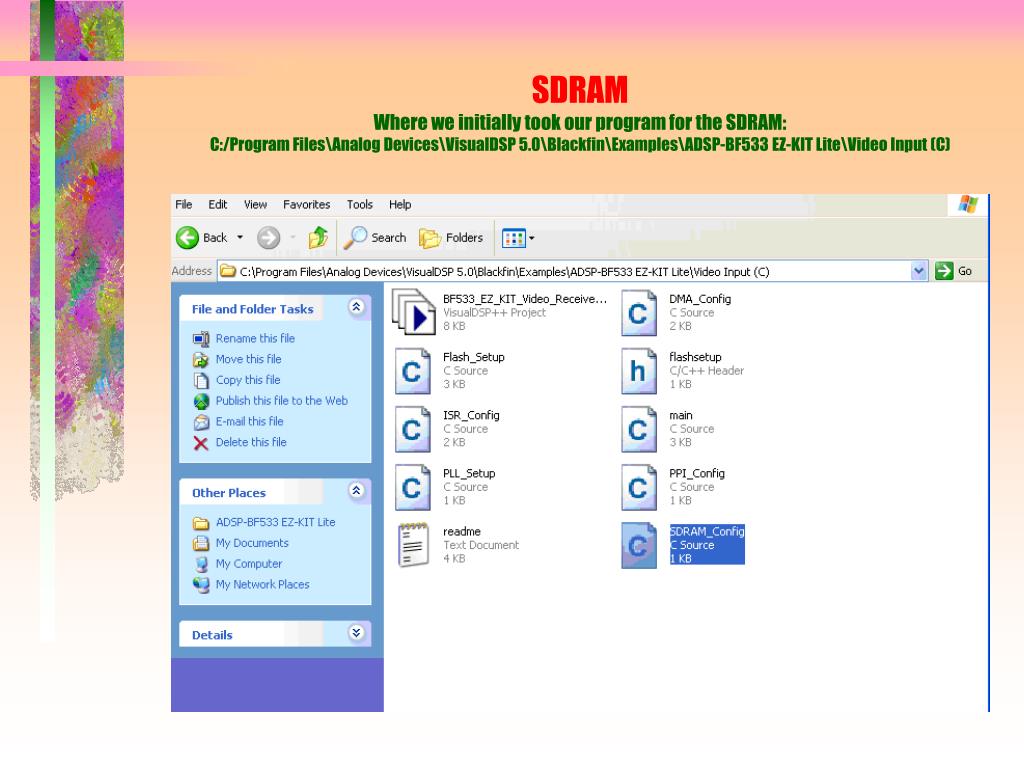Open the Edit menu
Screen dimensions: 1024x768
click(217, 204)
